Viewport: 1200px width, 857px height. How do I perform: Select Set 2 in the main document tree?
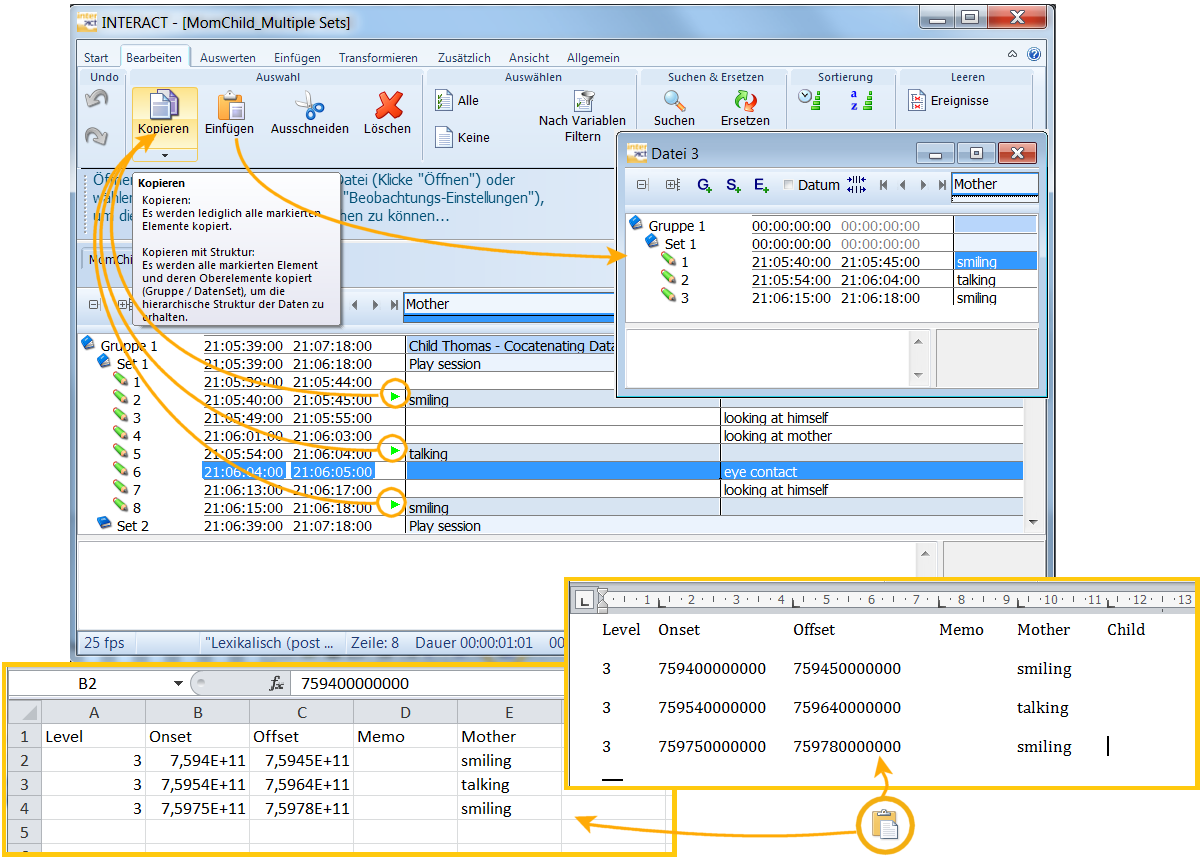(x=132, y=526)
